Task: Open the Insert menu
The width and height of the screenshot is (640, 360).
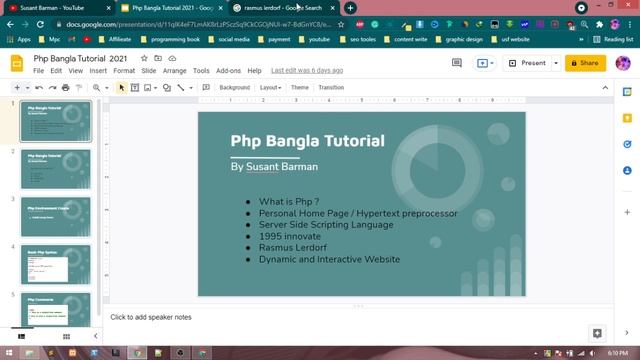Action: click(98, 71)
